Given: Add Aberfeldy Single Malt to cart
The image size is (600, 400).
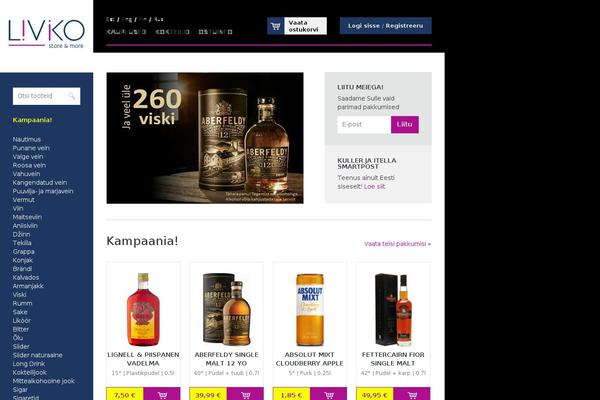Looking at the screenshot, I should [245, 395].
